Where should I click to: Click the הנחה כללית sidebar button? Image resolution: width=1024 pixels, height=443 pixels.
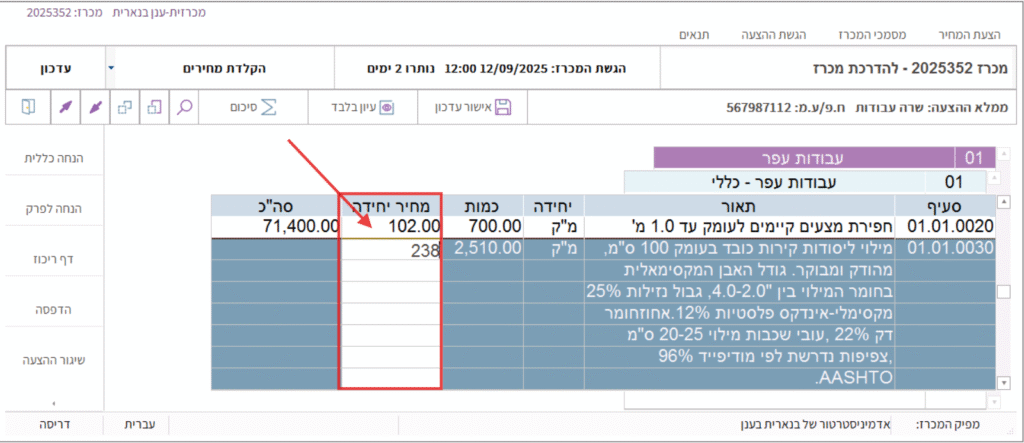point(53,157)
